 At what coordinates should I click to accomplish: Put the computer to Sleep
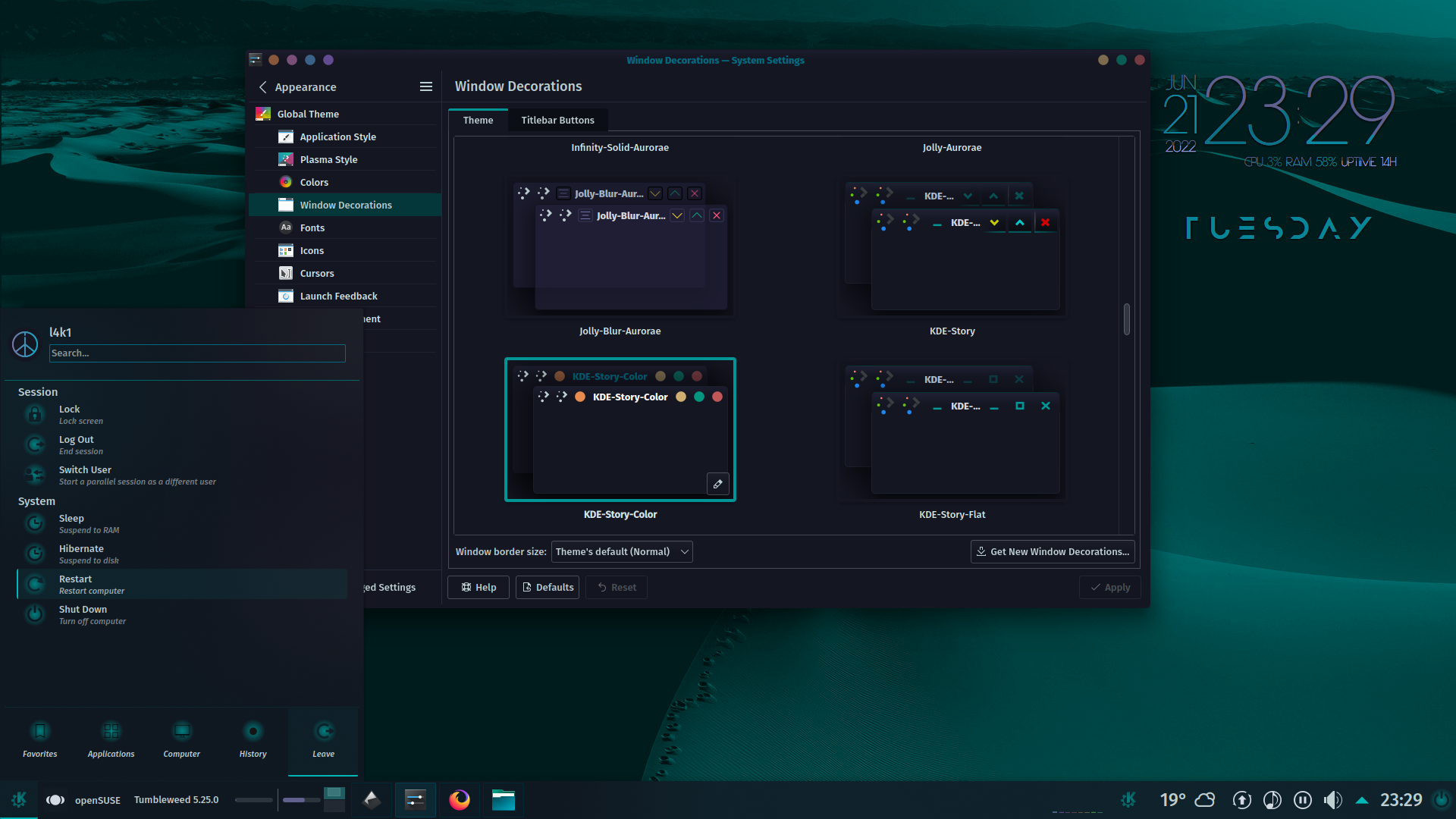[x=182, y=523]
